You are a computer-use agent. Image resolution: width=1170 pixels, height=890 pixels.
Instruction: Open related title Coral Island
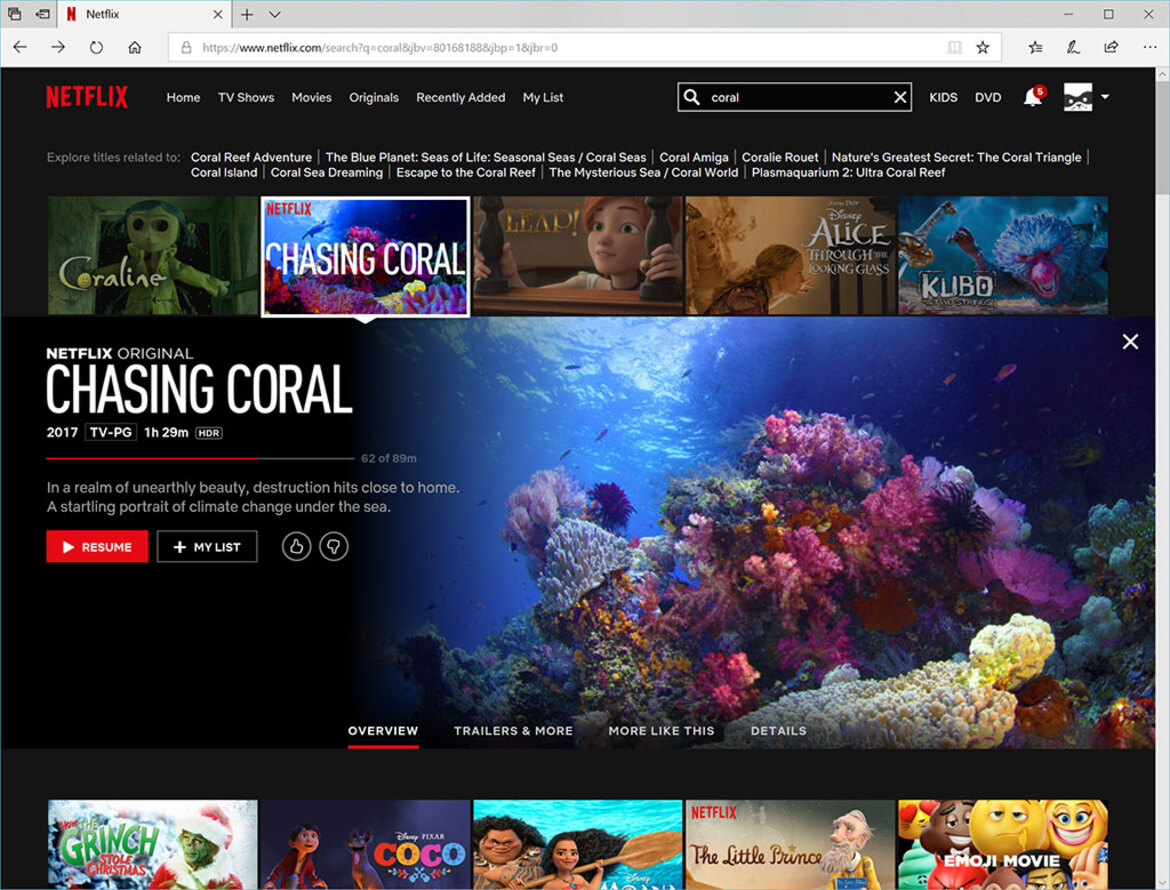(224, 172)
